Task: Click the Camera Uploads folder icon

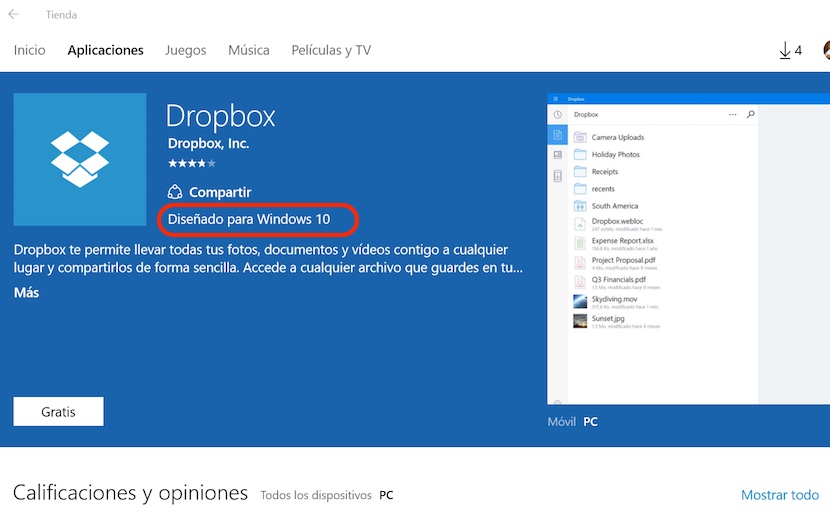Action: [x=580, y=137]
